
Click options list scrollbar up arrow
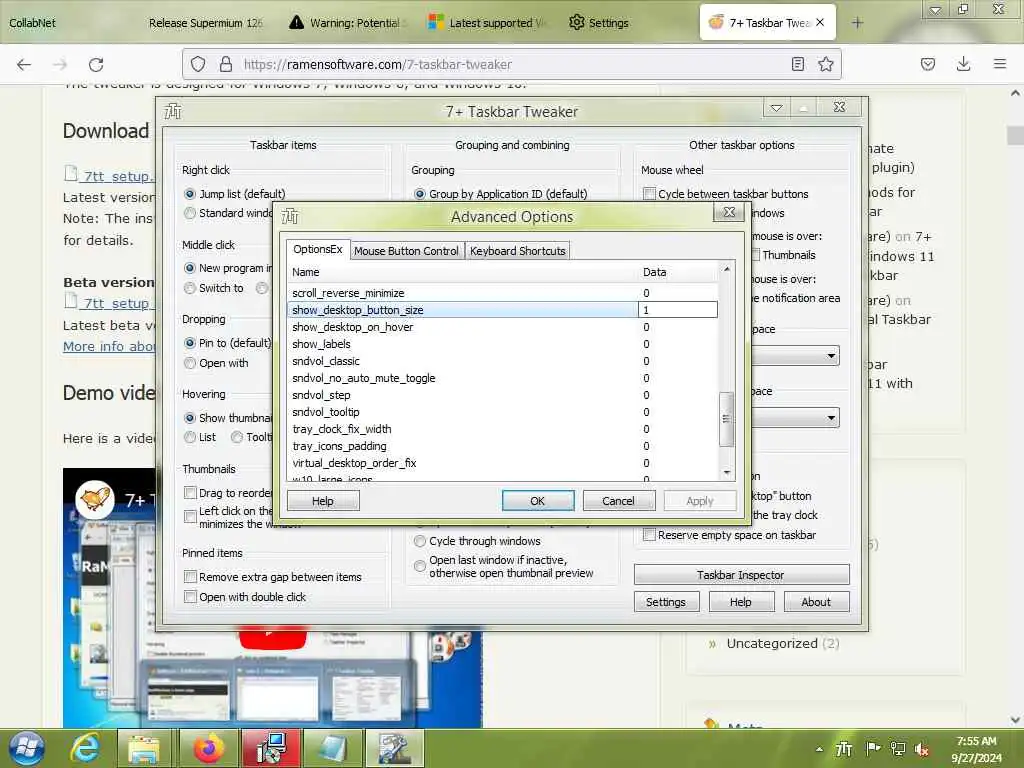[x=726, y=269]
